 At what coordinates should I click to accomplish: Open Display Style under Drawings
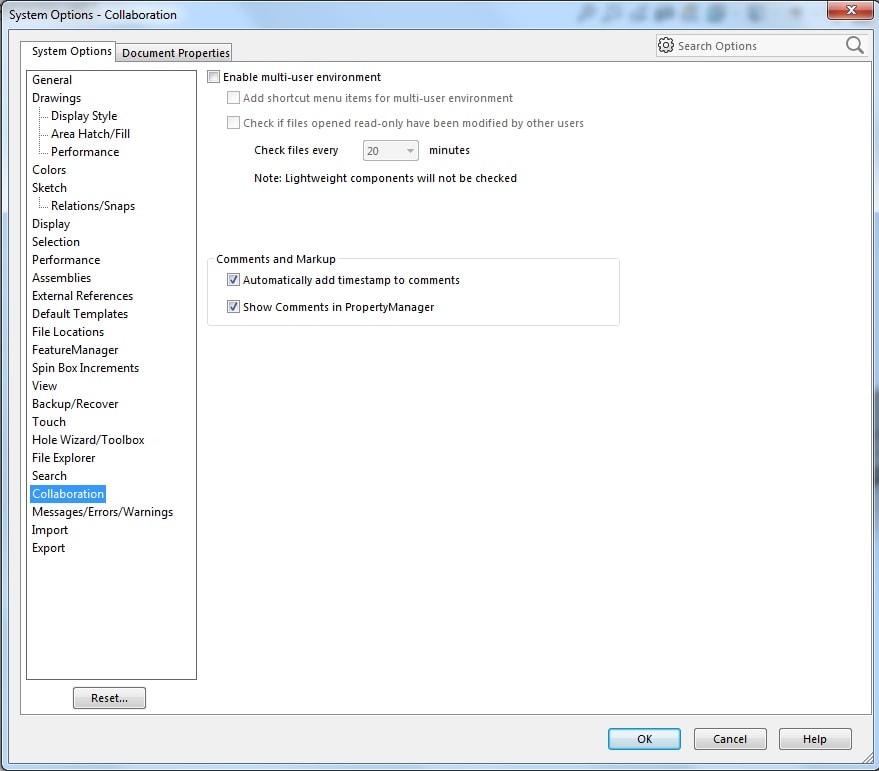coord(84,116)
